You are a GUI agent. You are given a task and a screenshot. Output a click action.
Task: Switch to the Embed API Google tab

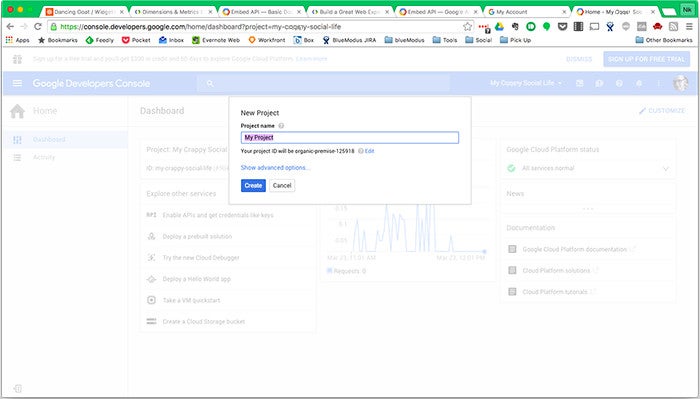point(438,12)
